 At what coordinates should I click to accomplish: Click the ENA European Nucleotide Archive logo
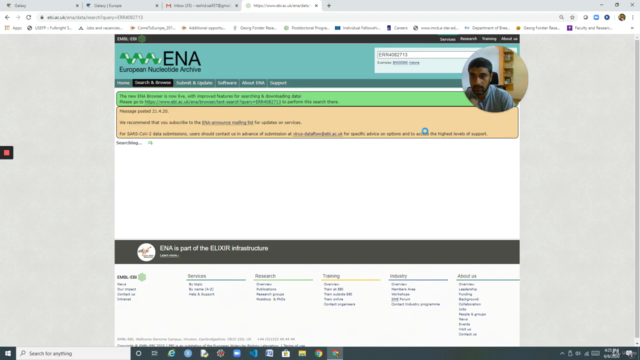click(160, 62)
